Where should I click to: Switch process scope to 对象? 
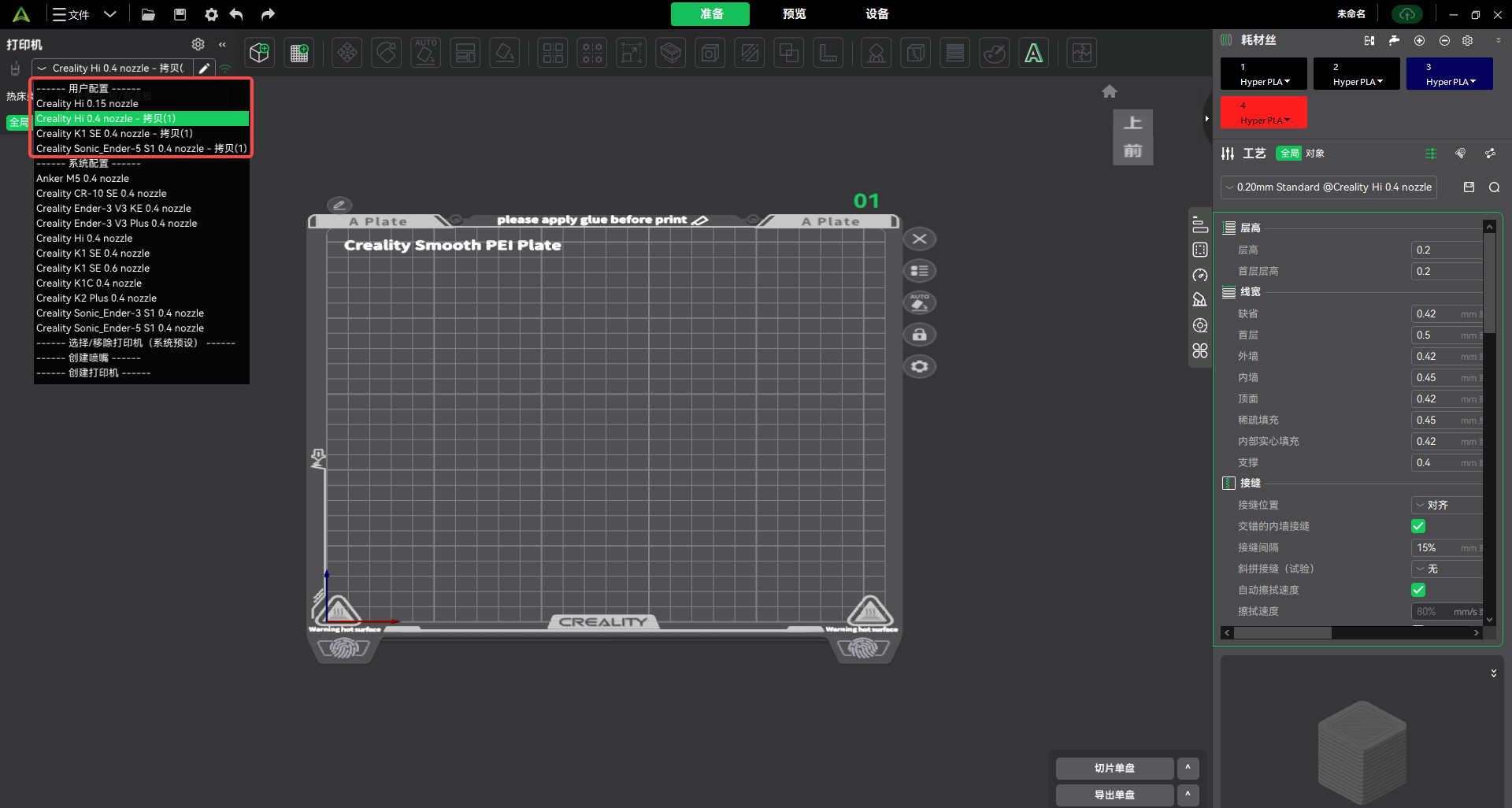tap(1315, 154)
